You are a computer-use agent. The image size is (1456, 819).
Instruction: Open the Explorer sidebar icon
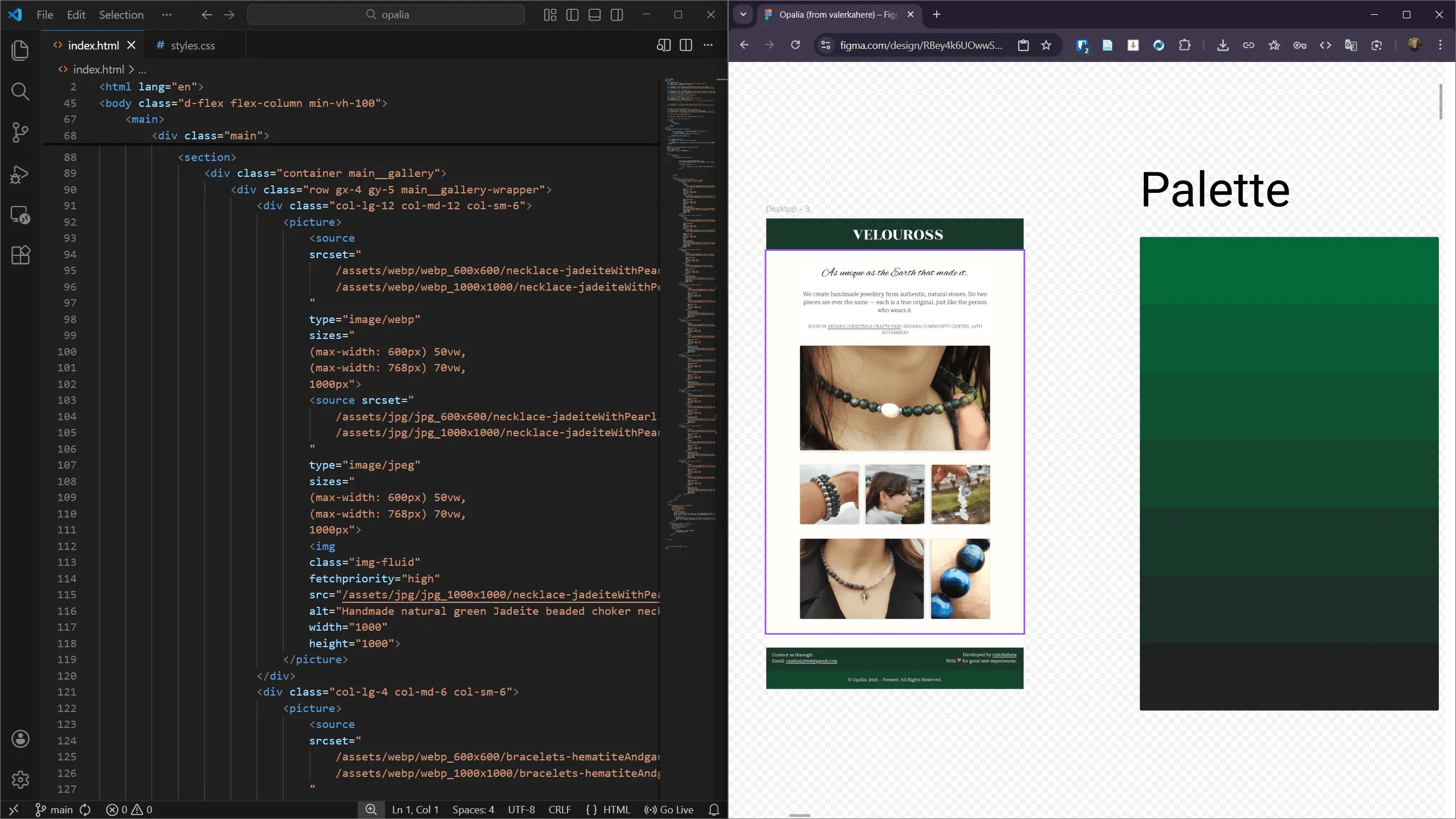point(20,50)
